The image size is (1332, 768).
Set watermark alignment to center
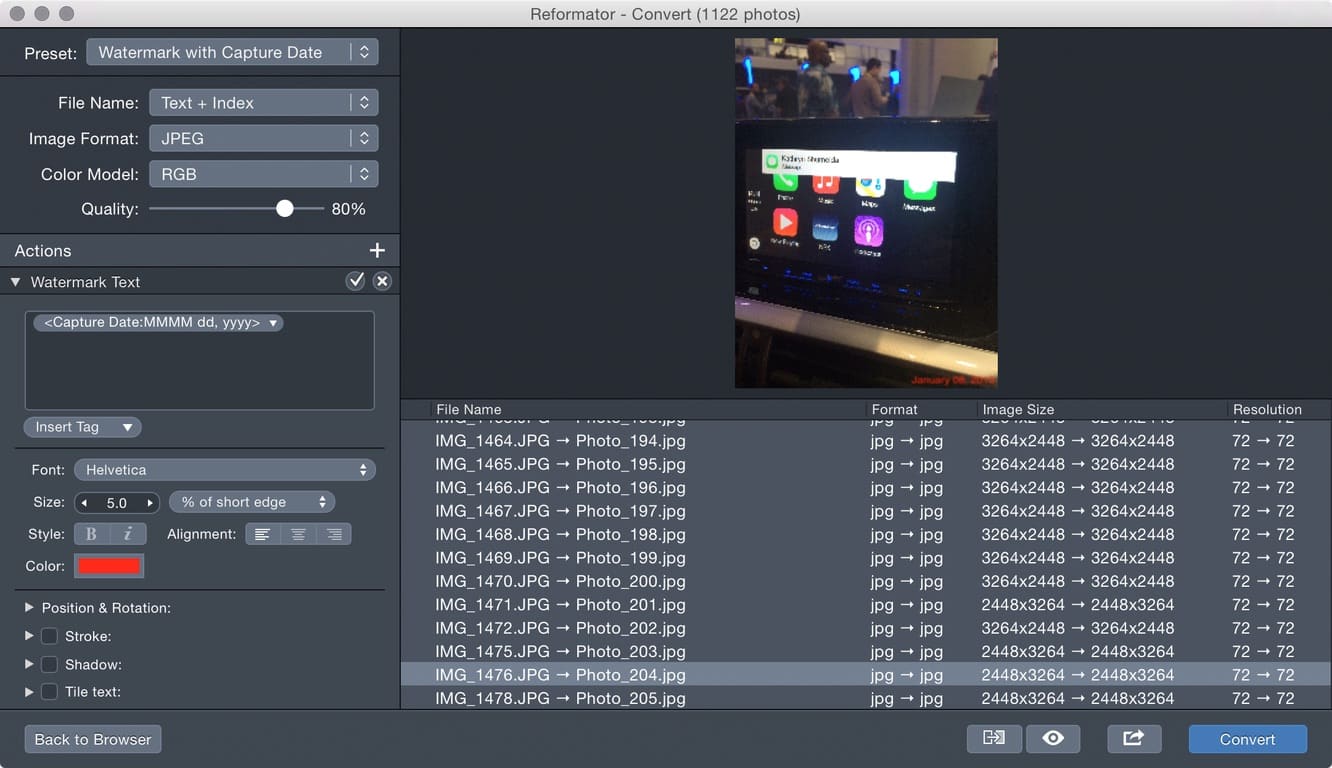coord(298,534)
